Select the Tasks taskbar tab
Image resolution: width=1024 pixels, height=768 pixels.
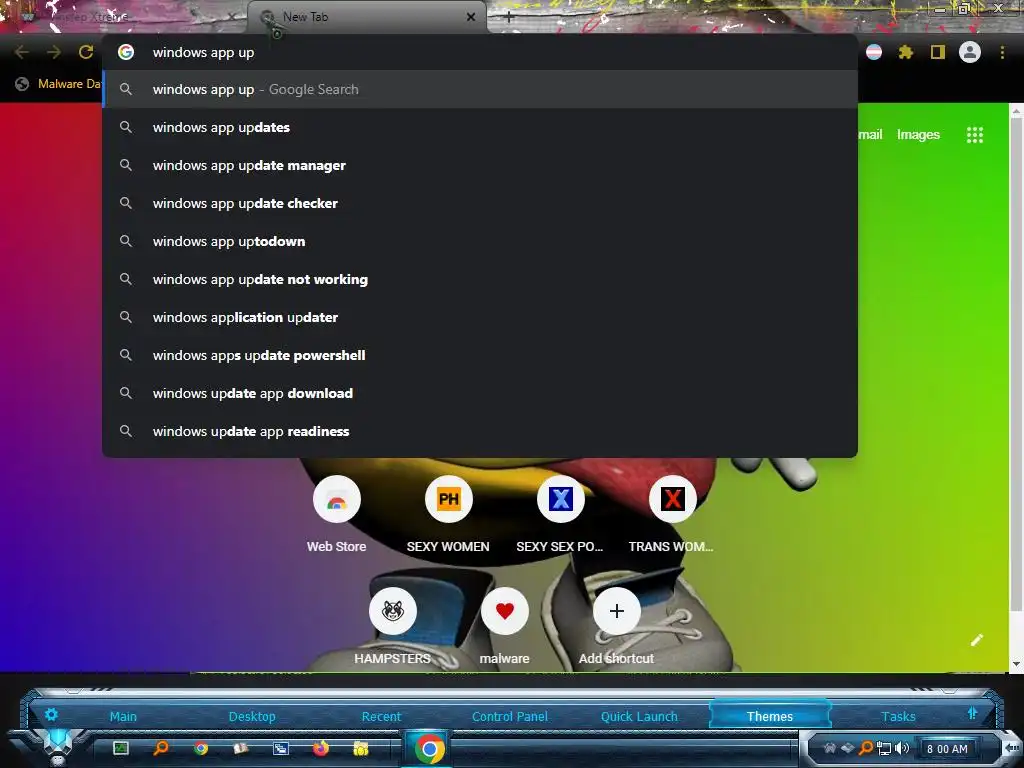click(899, 716)
